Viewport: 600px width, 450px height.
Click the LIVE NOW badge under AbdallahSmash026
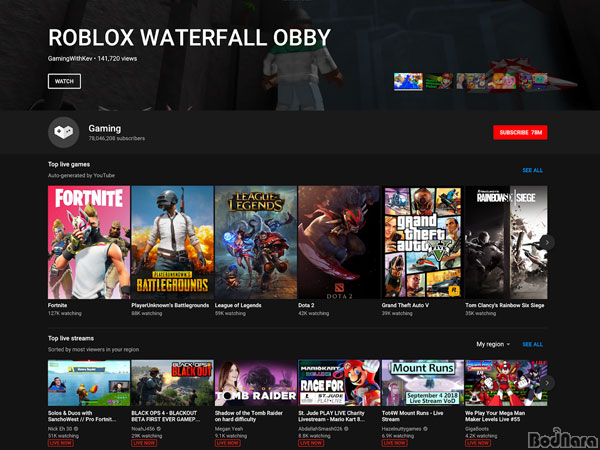tap(311, 443)
